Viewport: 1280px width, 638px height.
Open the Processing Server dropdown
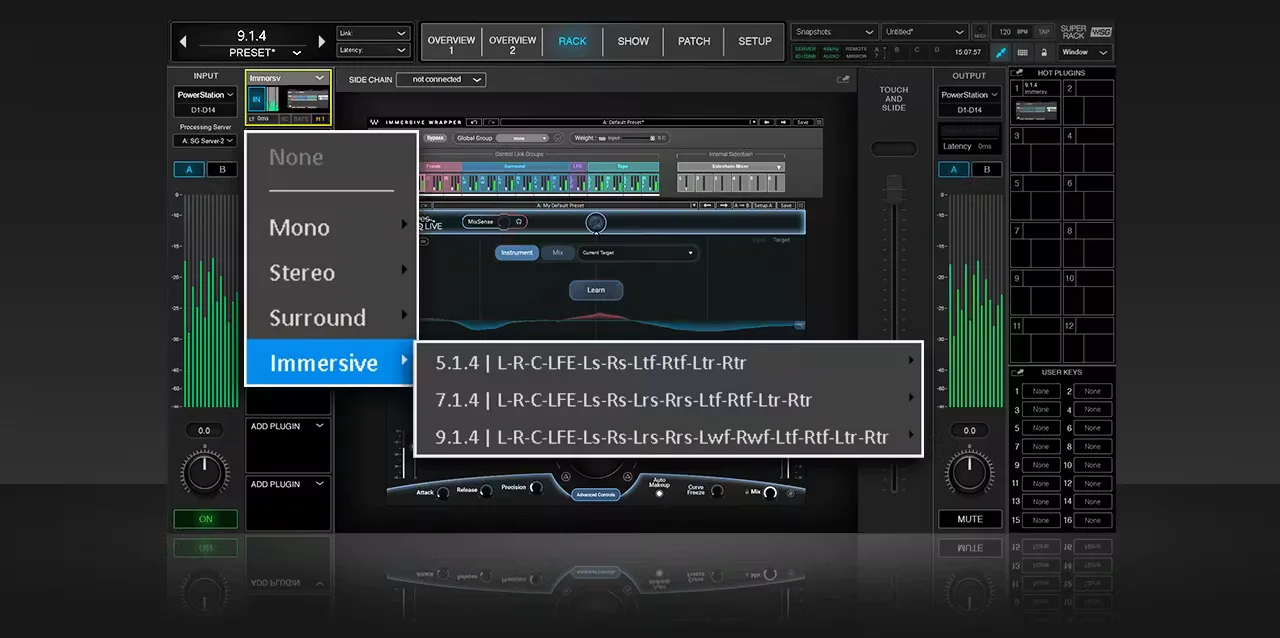[205, 141]
